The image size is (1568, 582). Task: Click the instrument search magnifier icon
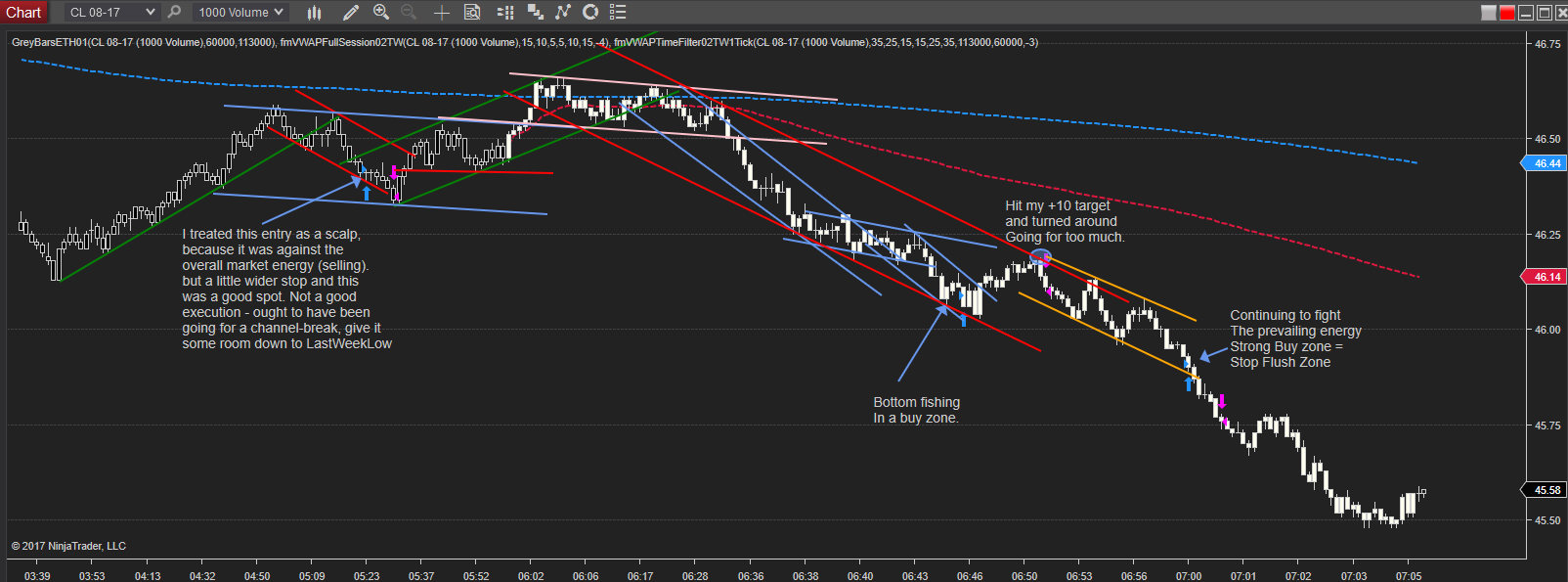[174, 12]
